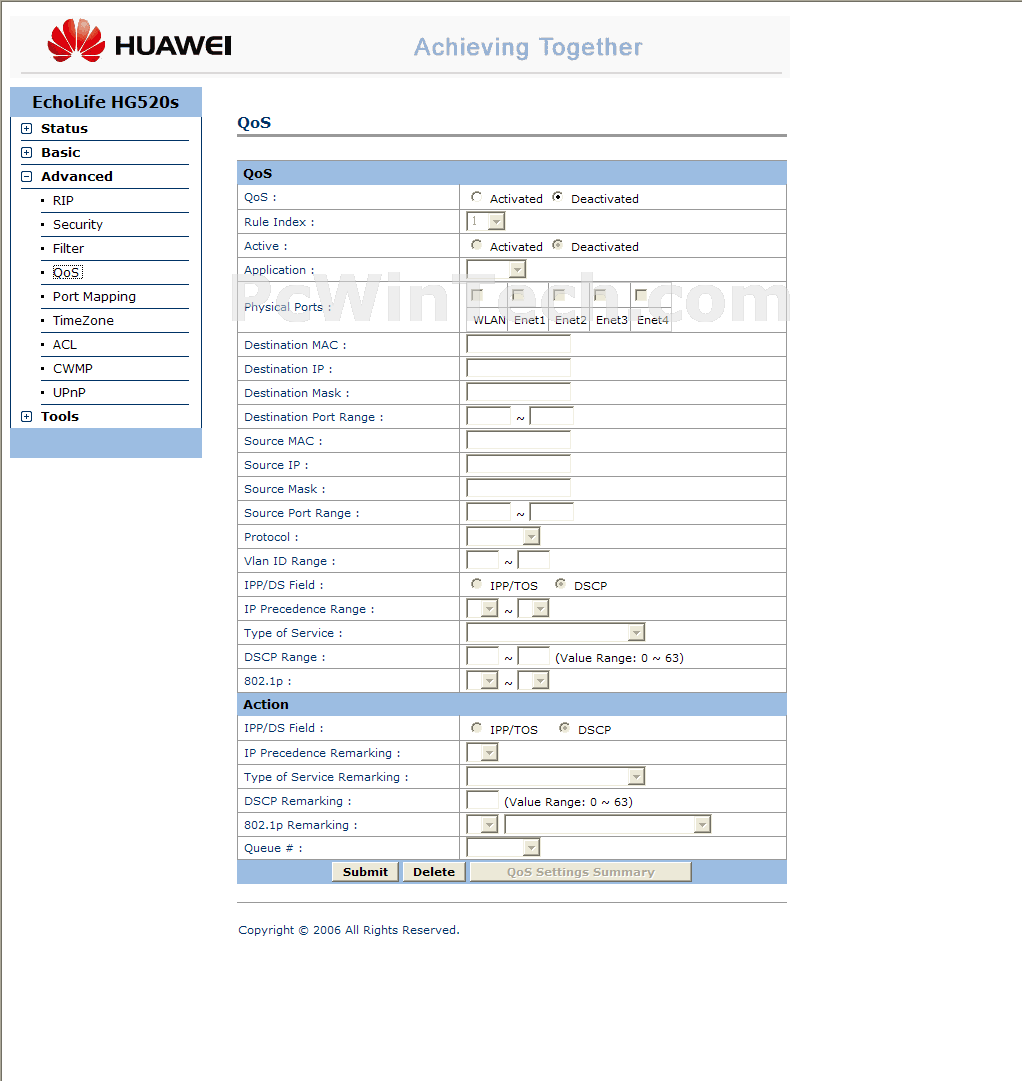Click the Huawei logo in the header
This screenshot has width=1022, height=1081.
point(139,41)
